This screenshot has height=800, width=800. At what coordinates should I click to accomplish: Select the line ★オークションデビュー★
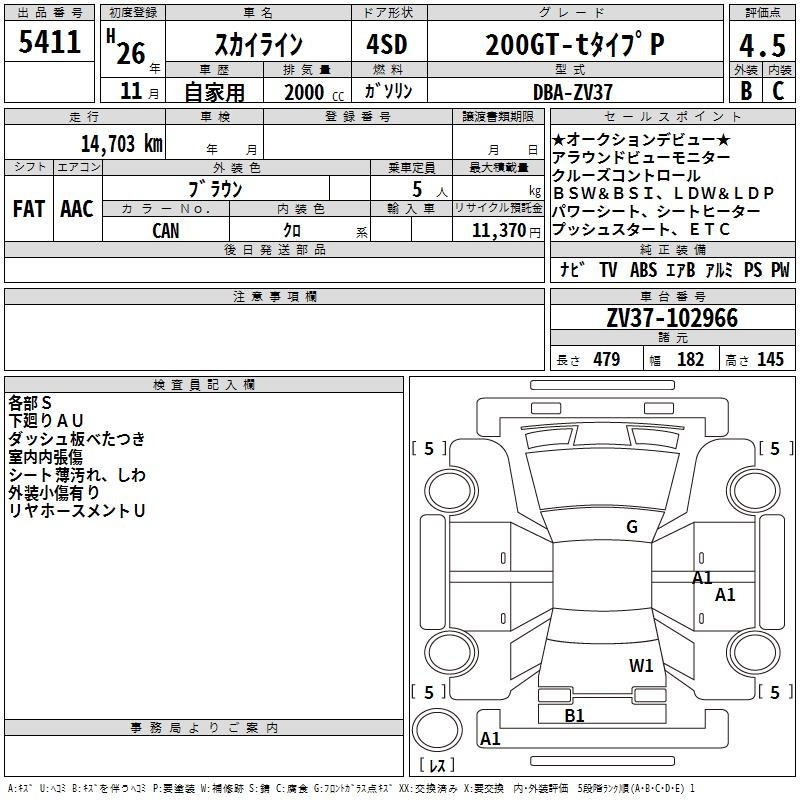[641, 139]
